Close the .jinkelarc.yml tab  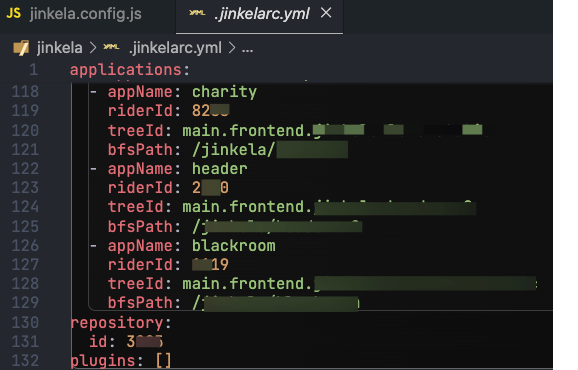326,13
